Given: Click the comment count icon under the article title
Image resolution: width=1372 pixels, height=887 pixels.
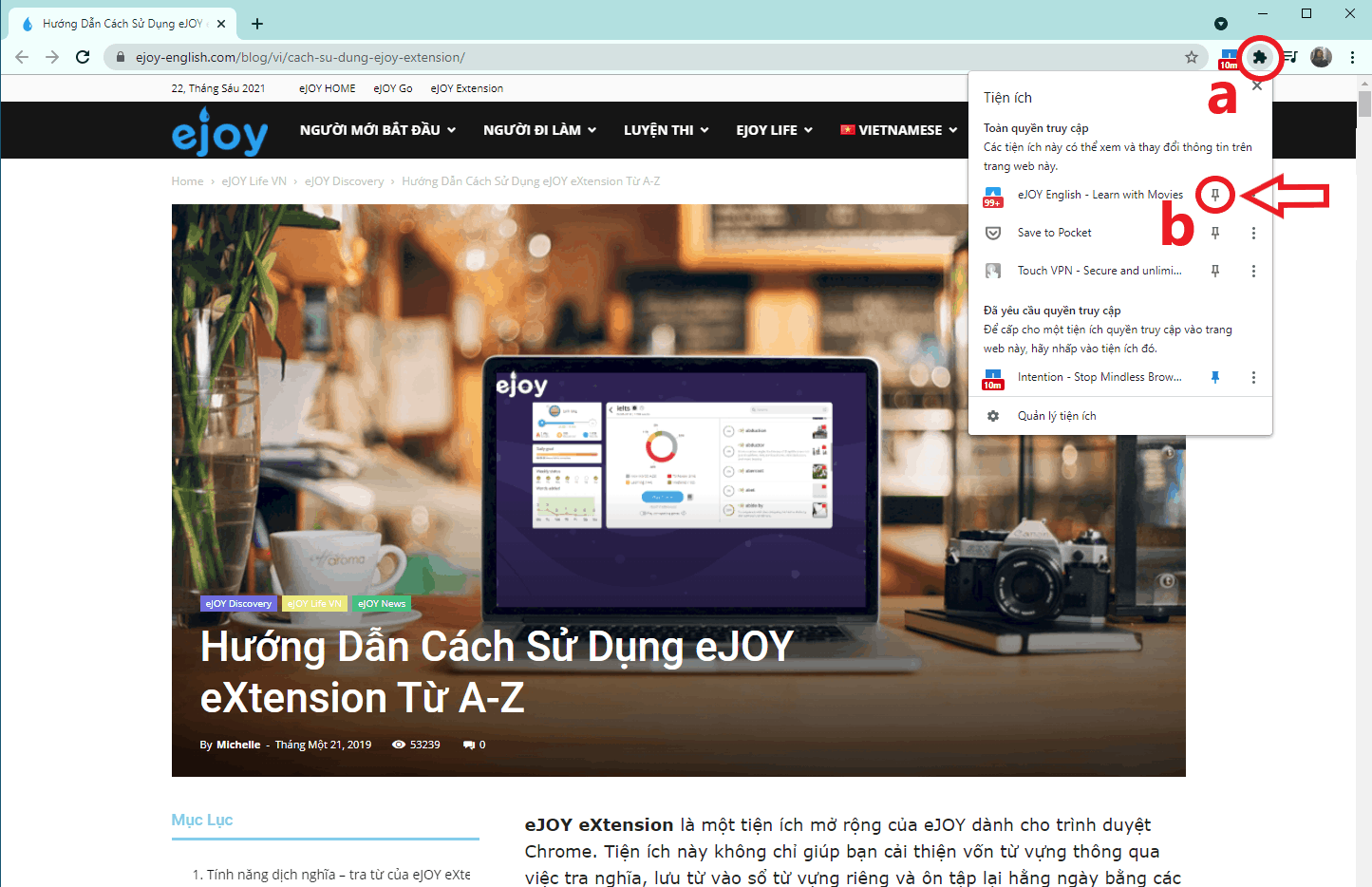Looking at the screenshot, I should [x=466, y=745].
